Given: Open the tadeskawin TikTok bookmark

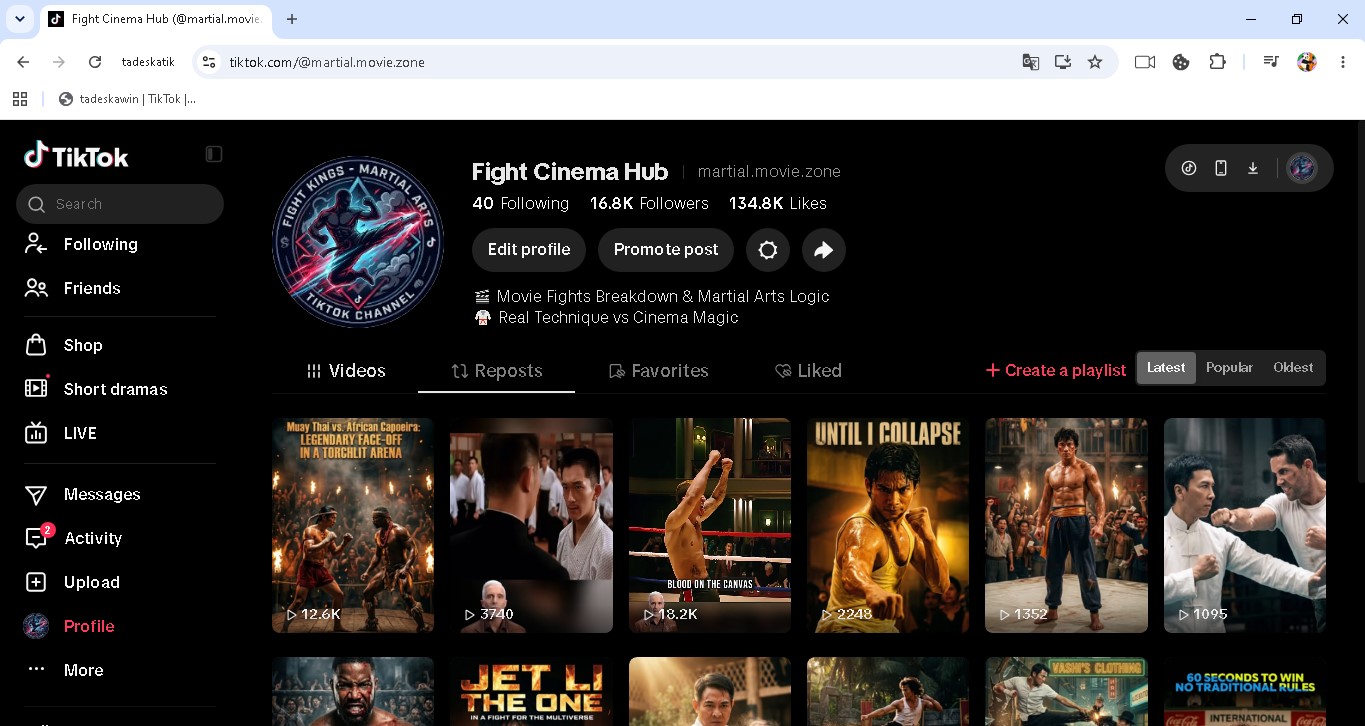Looking at the screenshot, I should click(128, 99).
